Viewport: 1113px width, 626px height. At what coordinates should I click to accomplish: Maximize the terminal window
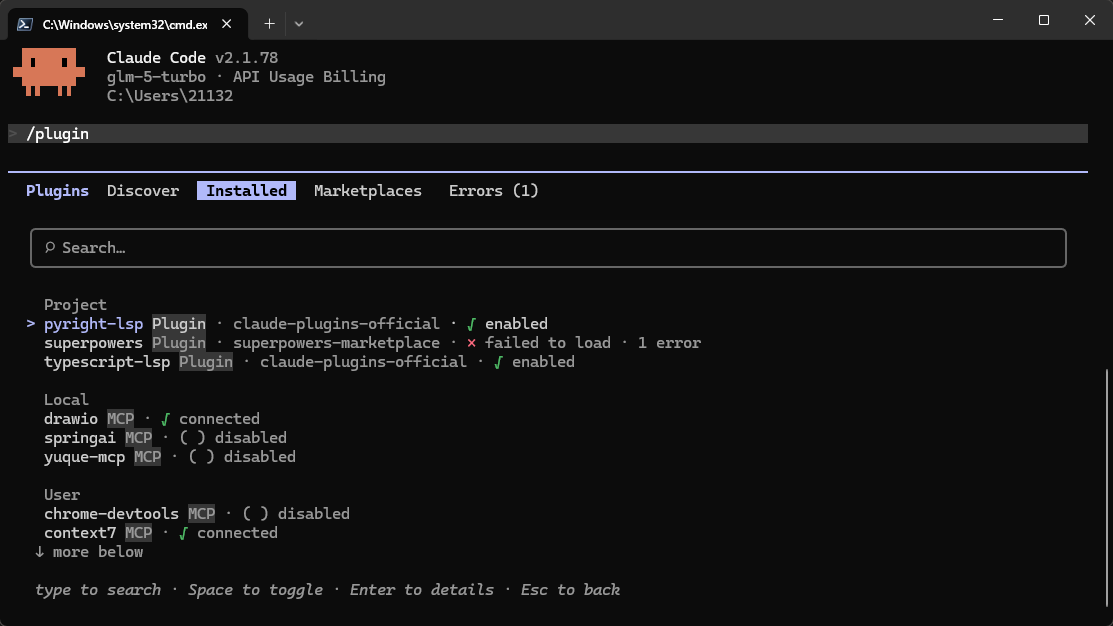1043,20
